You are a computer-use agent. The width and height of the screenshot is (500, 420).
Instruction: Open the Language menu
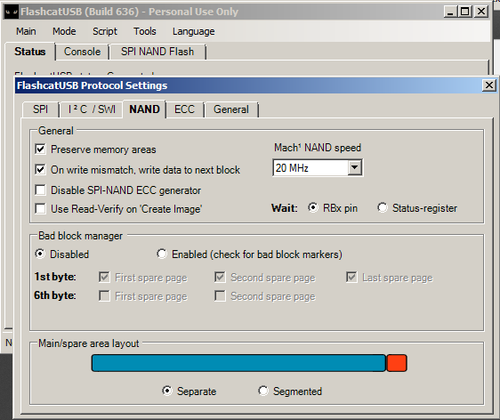pos(193,31)
